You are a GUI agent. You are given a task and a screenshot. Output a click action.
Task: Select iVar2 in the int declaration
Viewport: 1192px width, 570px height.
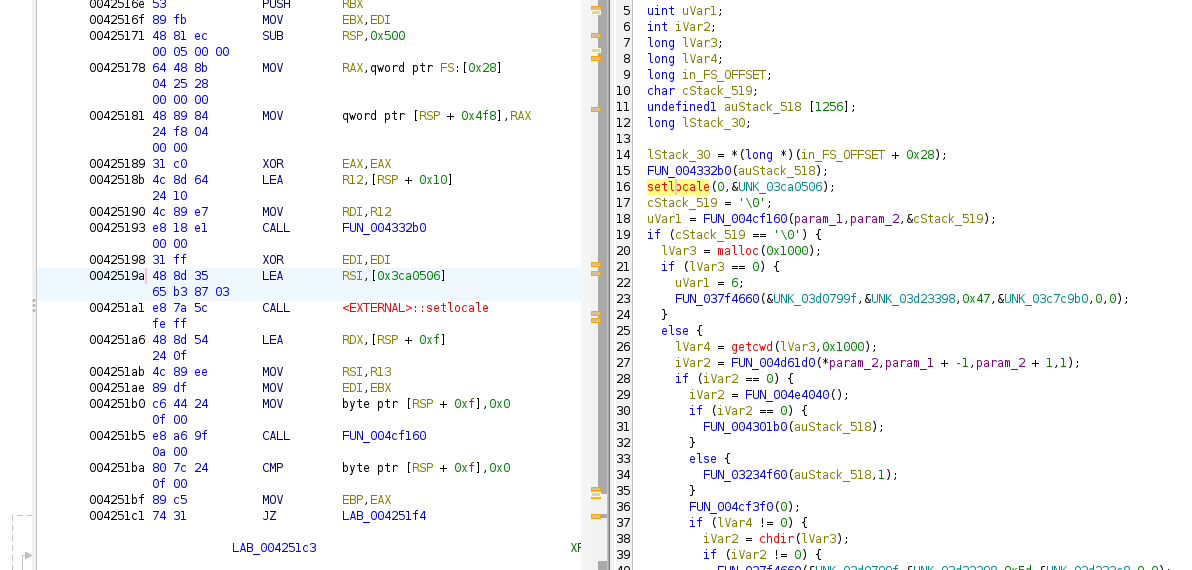pos(693,27)
